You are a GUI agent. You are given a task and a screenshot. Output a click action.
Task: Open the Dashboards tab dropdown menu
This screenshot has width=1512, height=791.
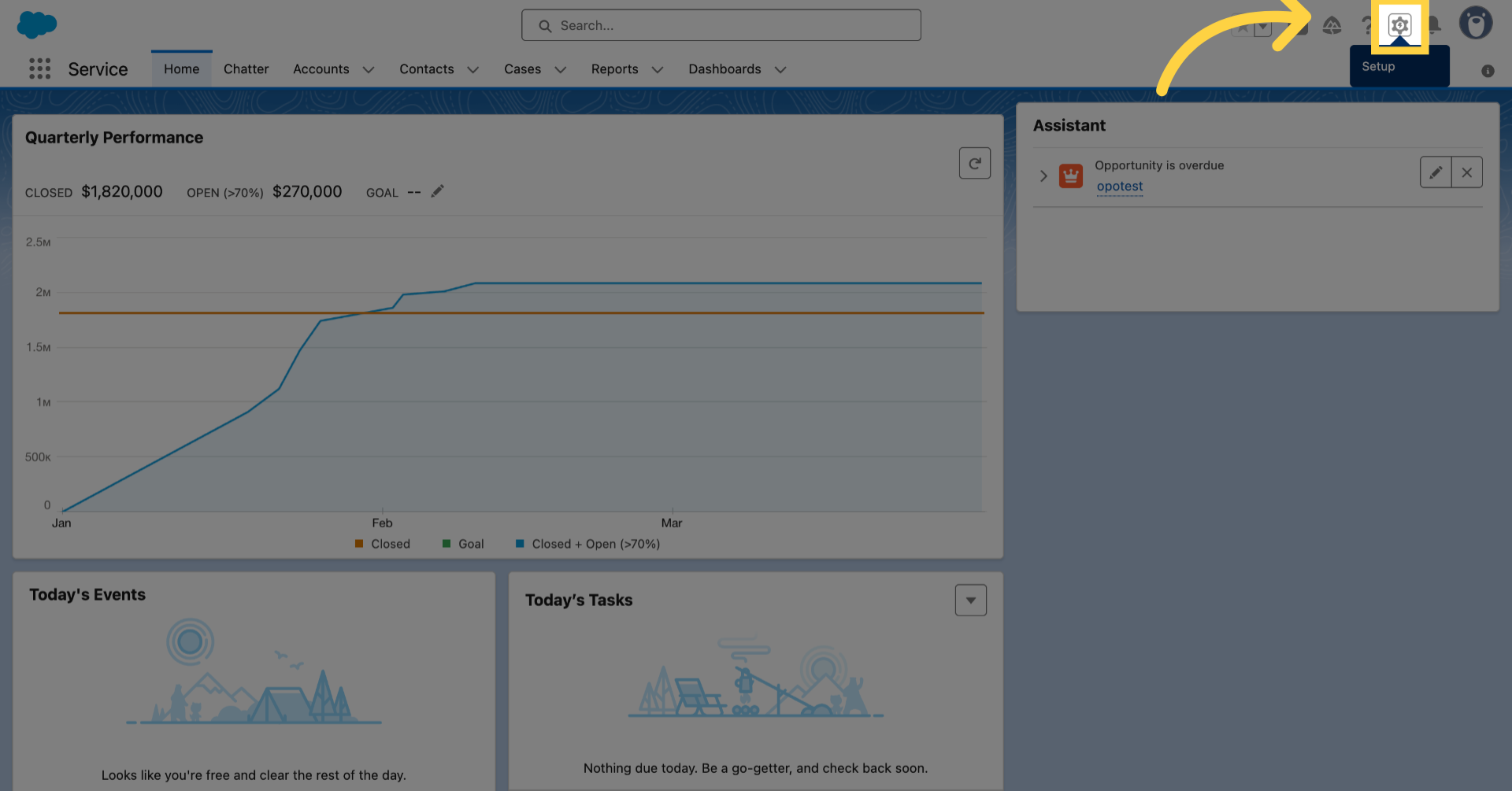[780, 69]
